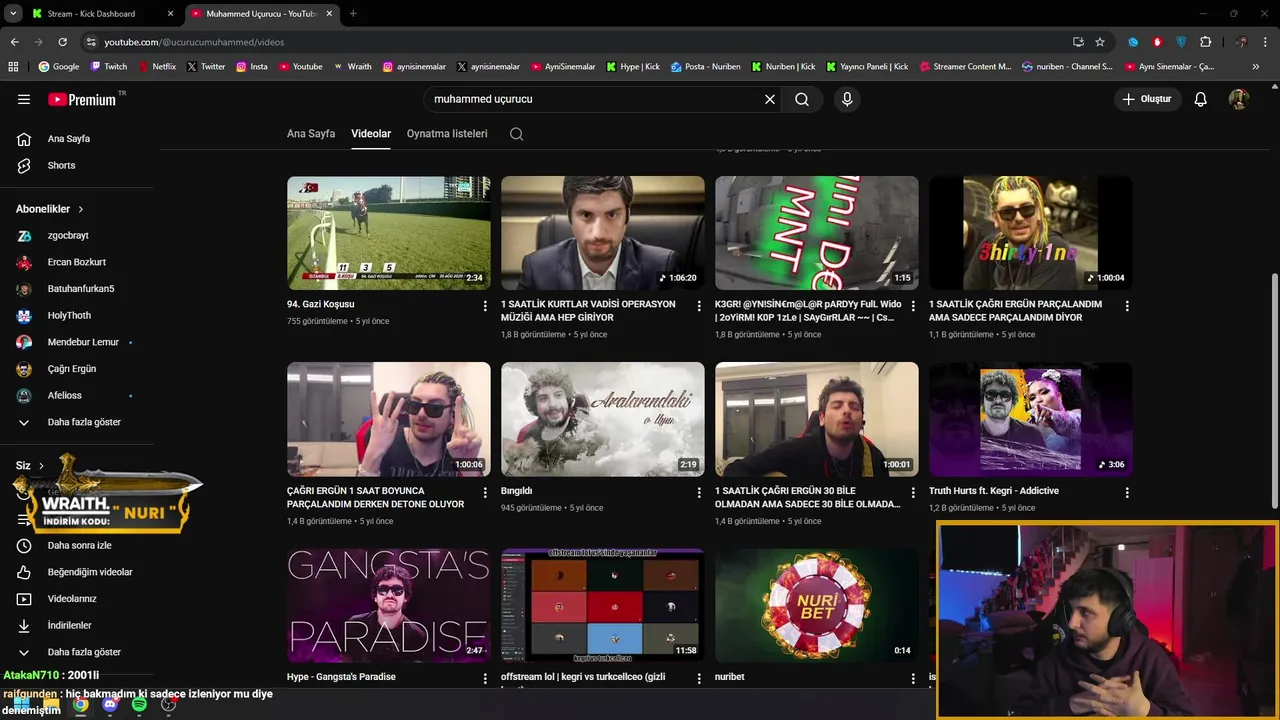Play the nuribet casino chip thumbnail
Screen dimensions: 1280x720
[817, 605]
